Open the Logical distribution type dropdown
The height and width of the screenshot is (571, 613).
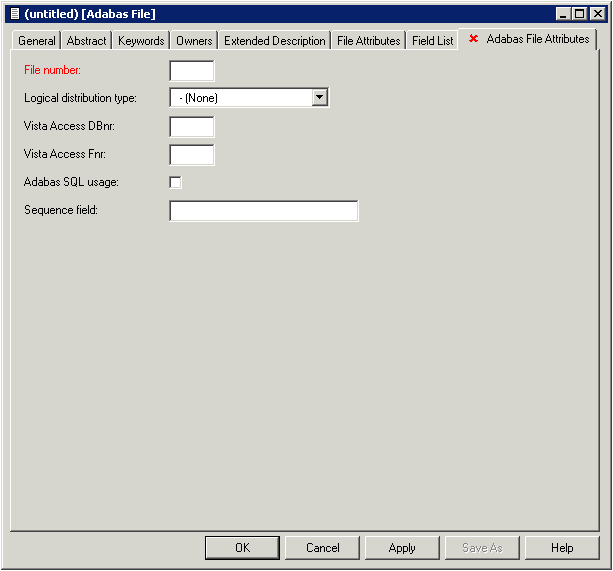pos(320,97)
